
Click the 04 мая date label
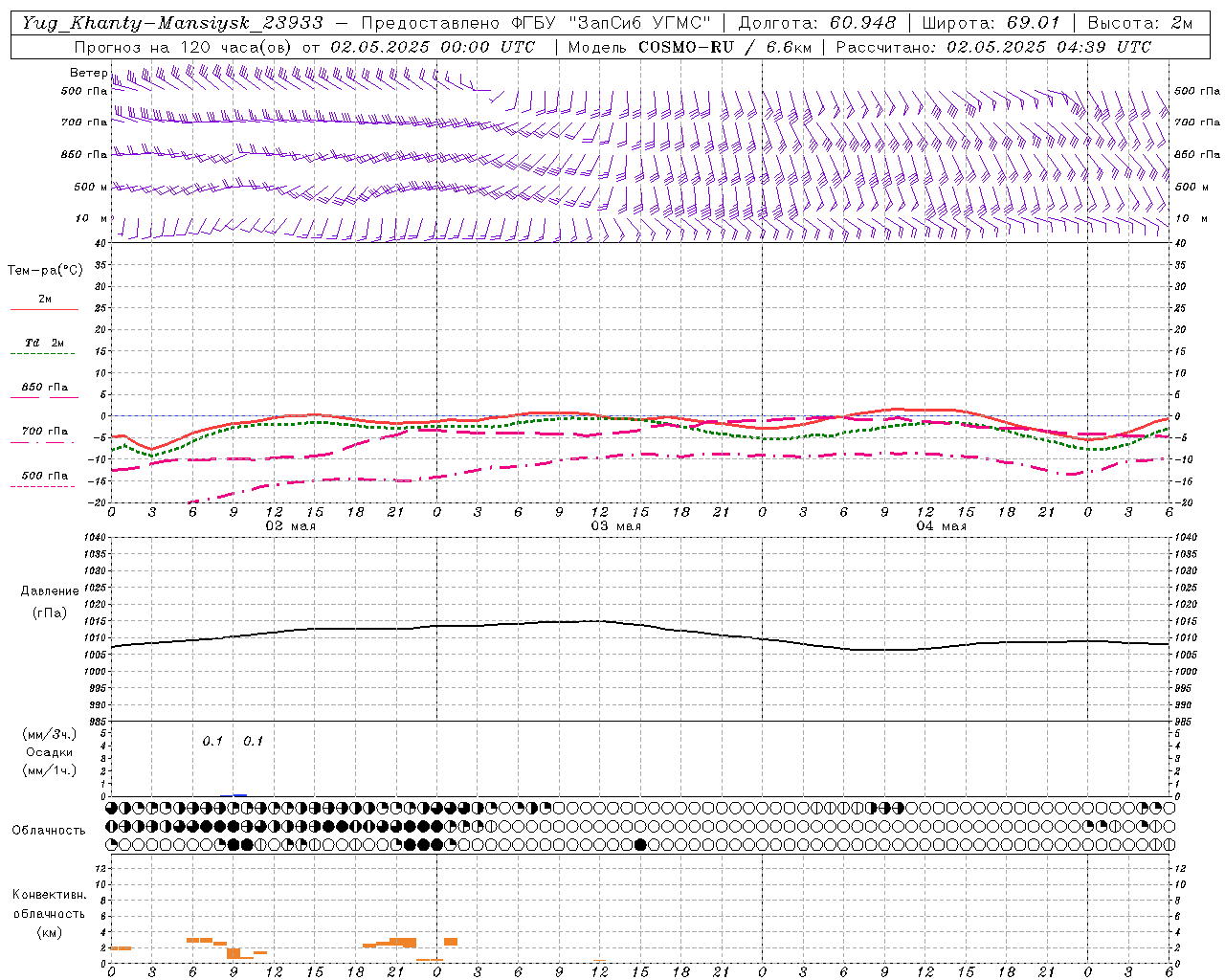click(x=941, y=526)
